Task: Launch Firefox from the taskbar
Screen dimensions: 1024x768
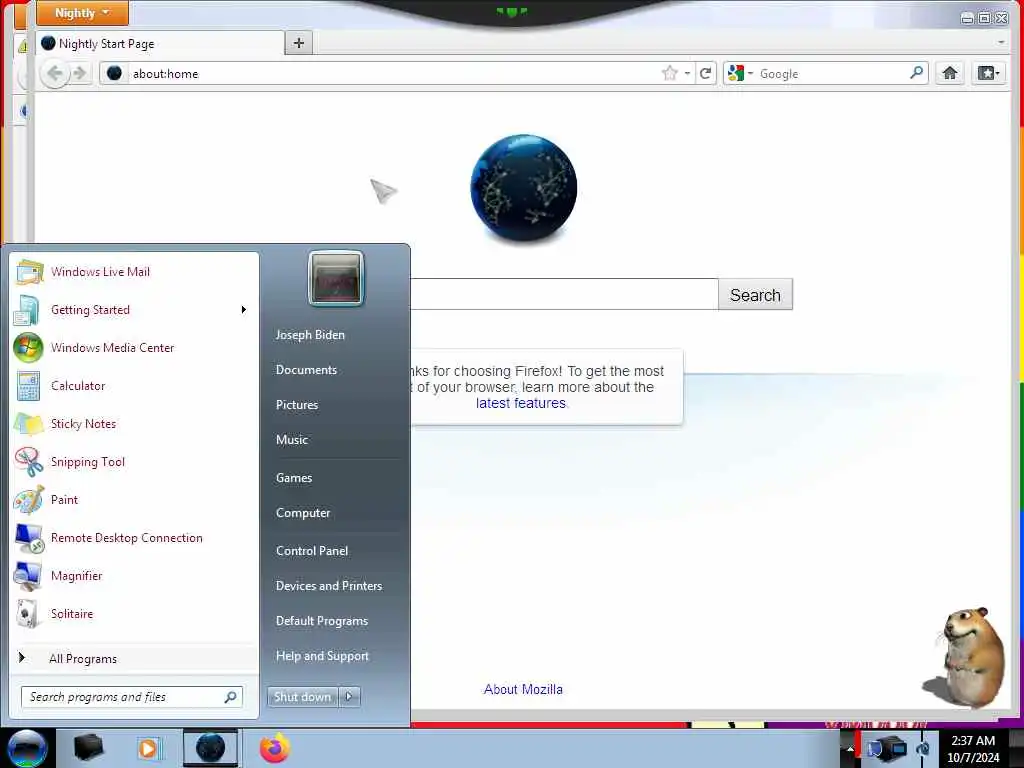Action: pyautogui.click(x=274, y=748)
